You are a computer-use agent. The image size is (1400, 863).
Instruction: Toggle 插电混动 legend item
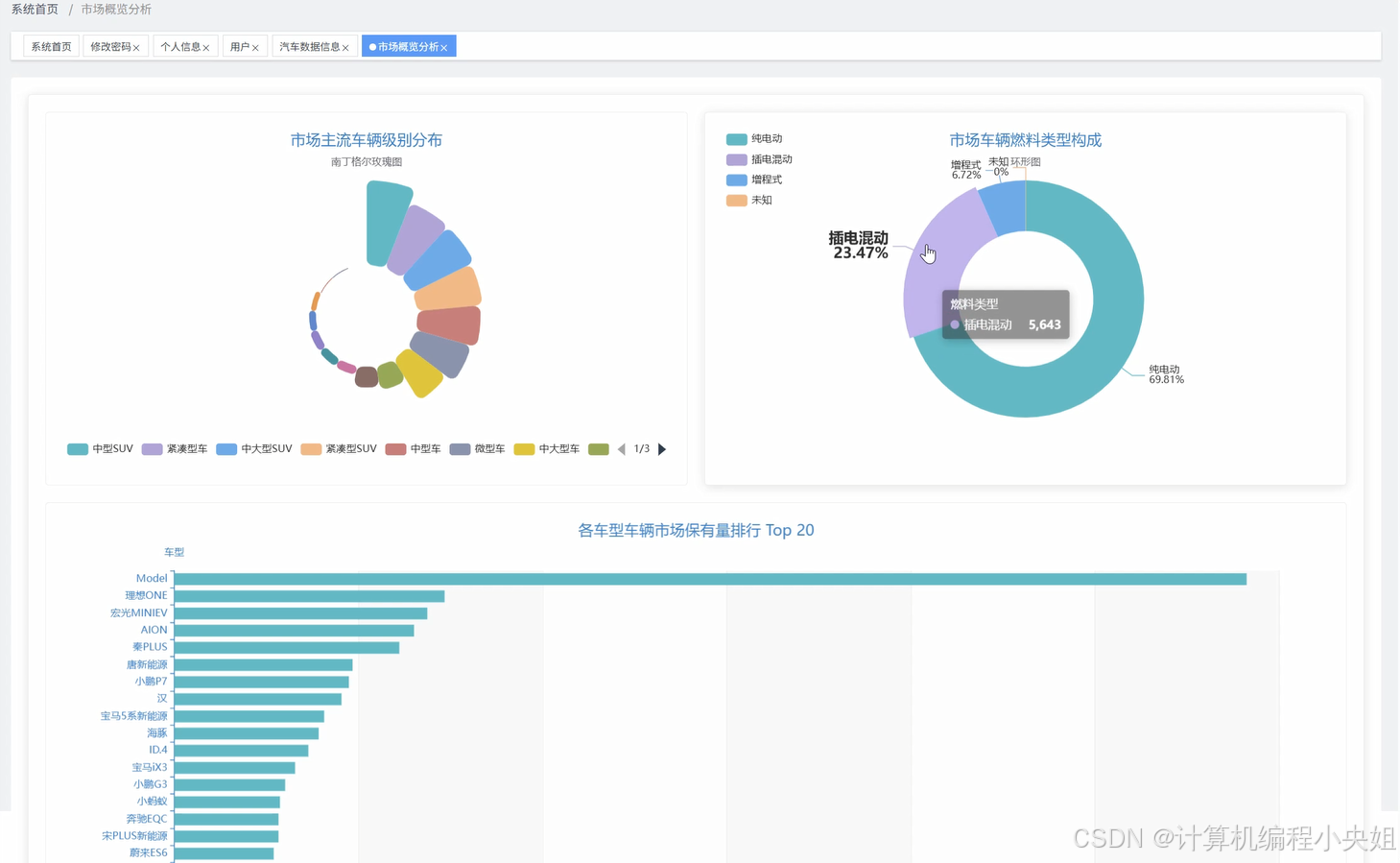[x=759, y=159]
